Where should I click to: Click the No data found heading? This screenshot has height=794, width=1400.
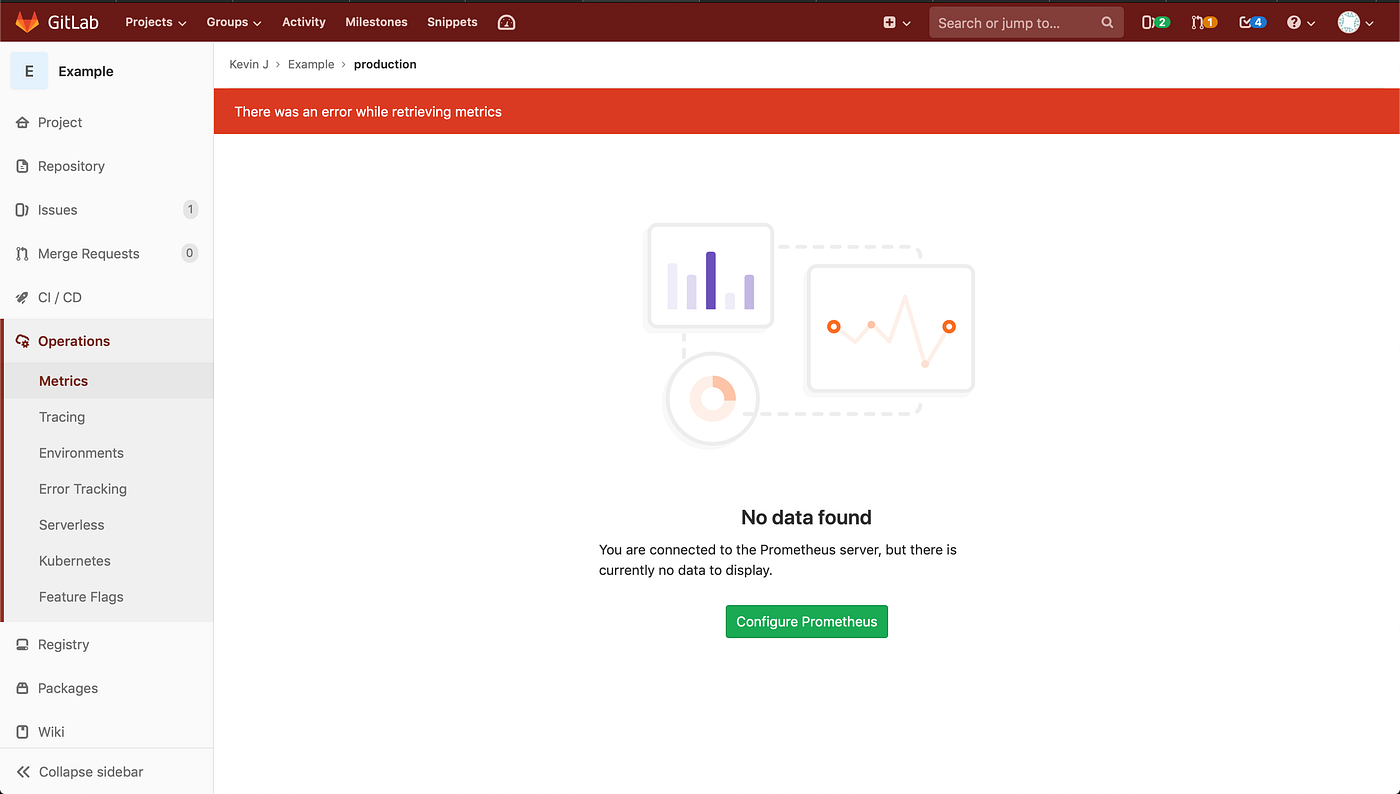coord(806,517)
